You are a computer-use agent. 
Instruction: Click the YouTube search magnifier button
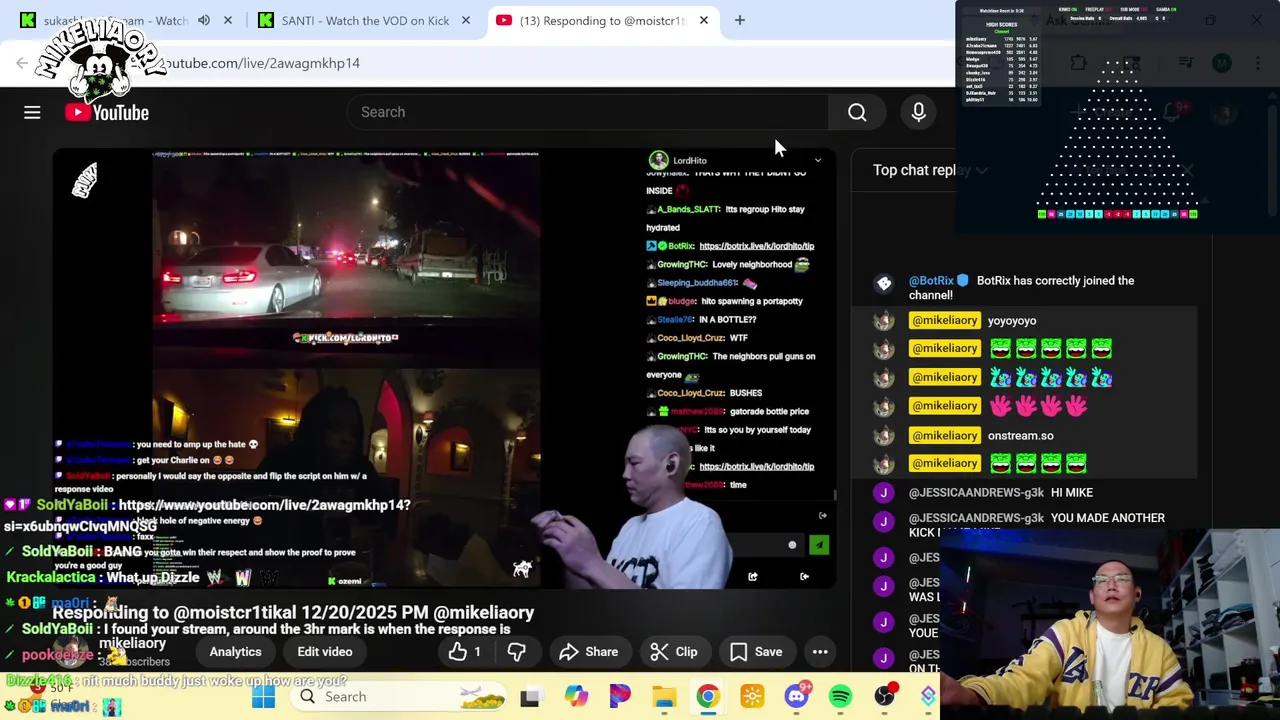(857, 112)
